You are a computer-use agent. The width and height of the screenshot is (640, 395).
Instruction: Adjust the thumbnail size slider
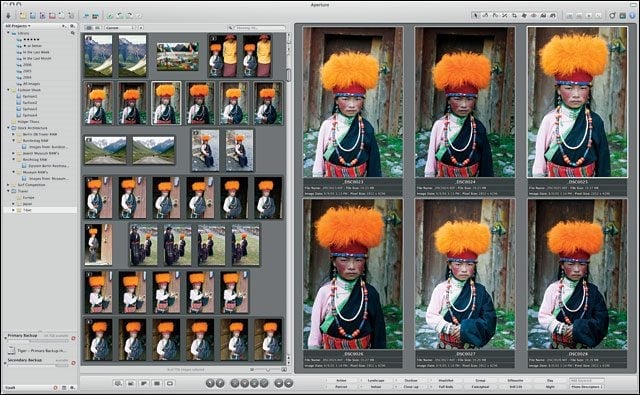pos(268,369)
